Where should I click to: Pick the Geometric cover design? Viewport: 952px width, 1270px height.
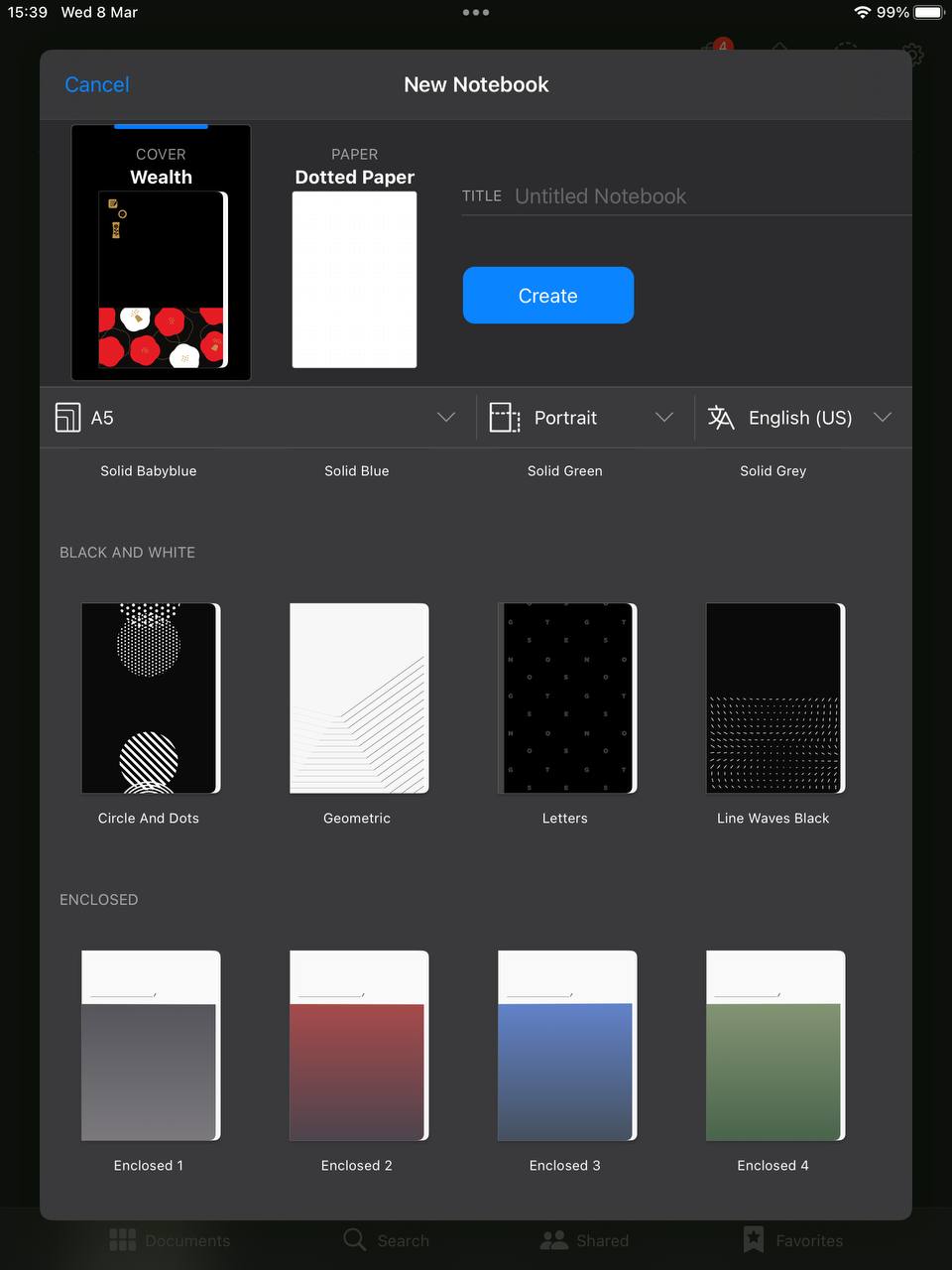pyautogui.click(x=357, y=698)
